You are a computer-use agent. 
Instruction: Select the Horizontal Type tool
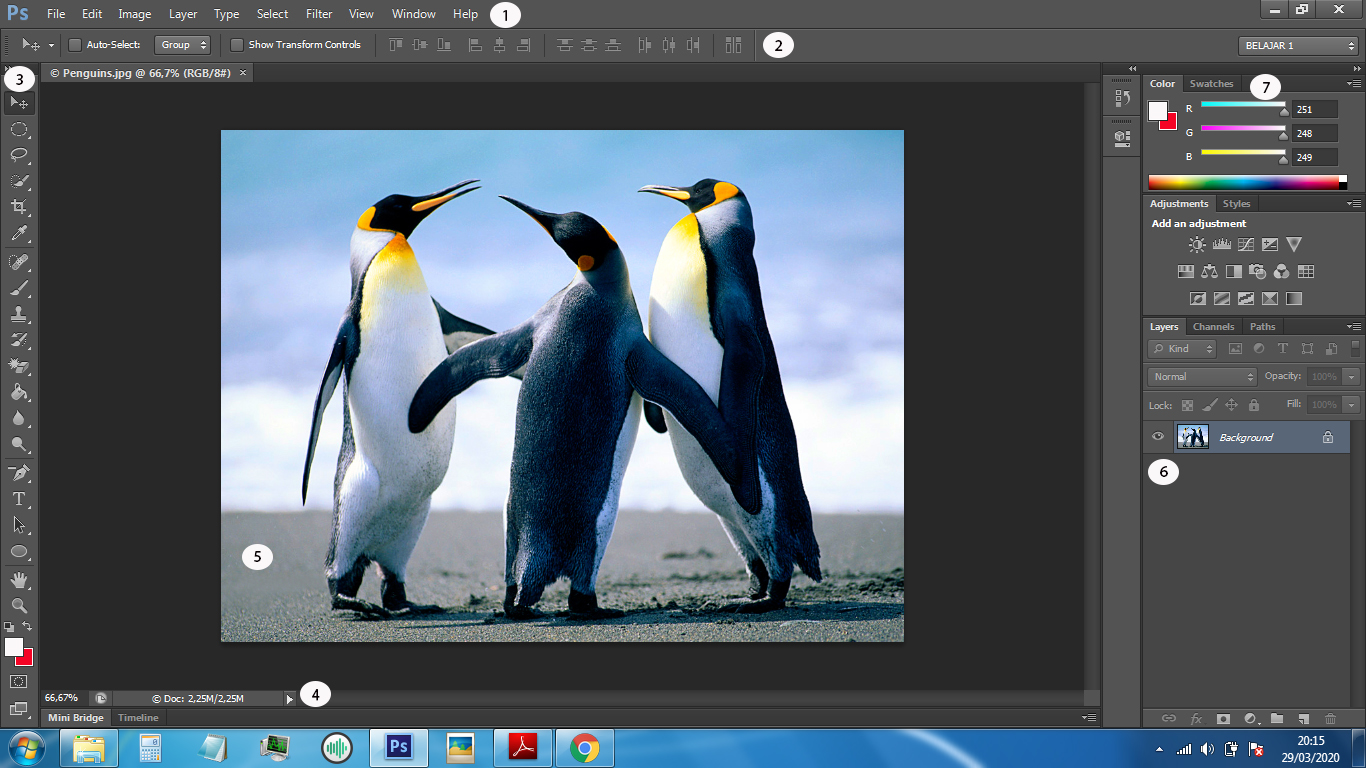(x=19, y=498)
